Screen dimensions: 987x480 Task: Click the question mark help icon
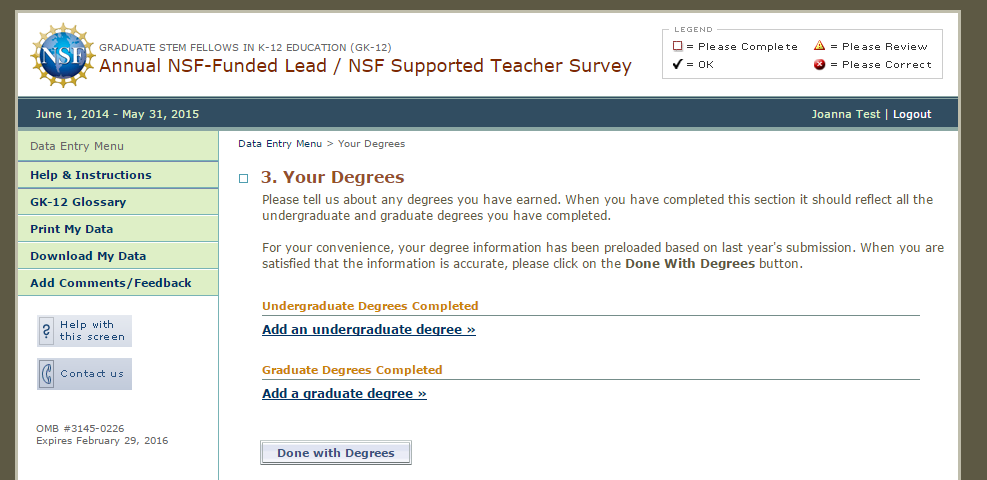pyautogui.click(x=47, y=331)
